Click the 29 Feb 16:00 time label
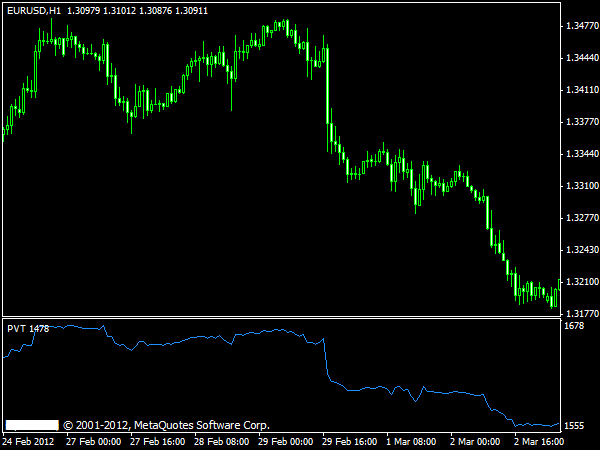Screen dimensions: 600x450 [349, 442]
